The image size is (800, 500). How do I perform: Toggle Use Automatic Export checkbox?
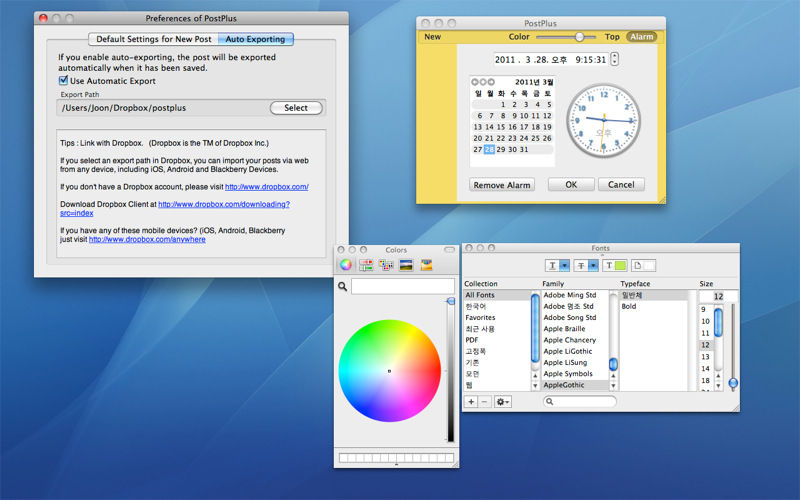(x=63, y=81)
